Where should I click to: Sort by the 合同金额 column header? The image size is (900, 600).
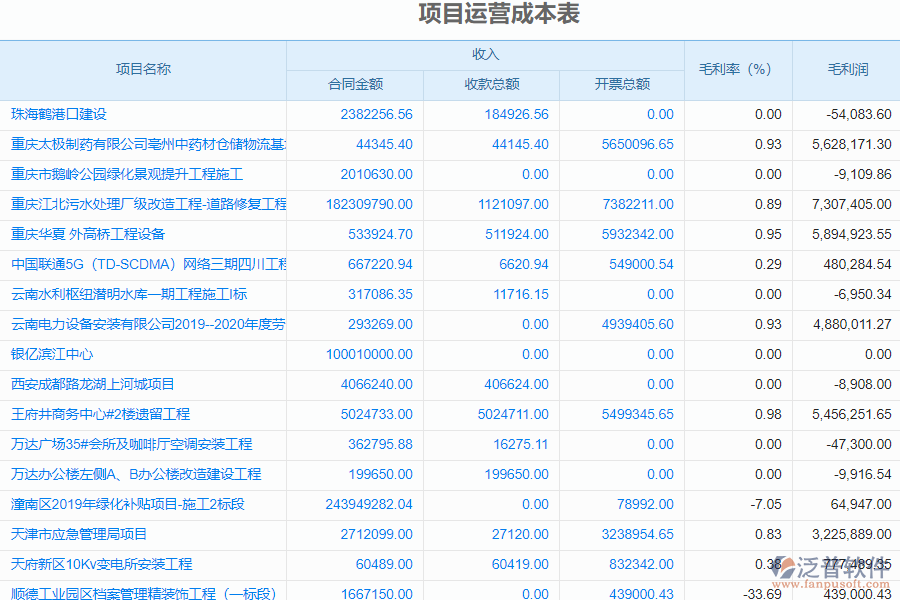(355, 85)
